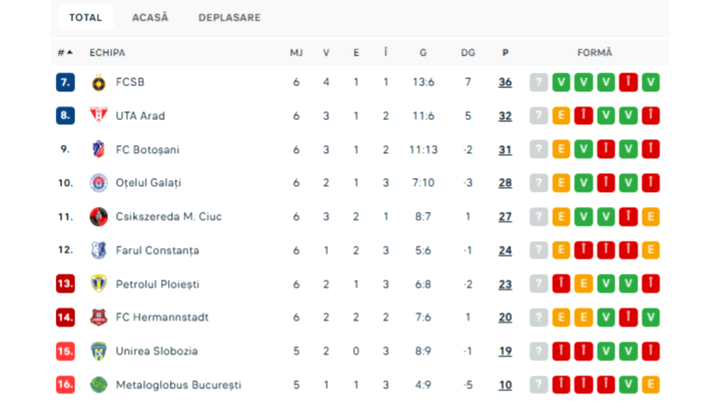The height and width of the screenshot is (410, 728).
Task: Switch to the ACASĂ tab
Action: pos(150,18)
